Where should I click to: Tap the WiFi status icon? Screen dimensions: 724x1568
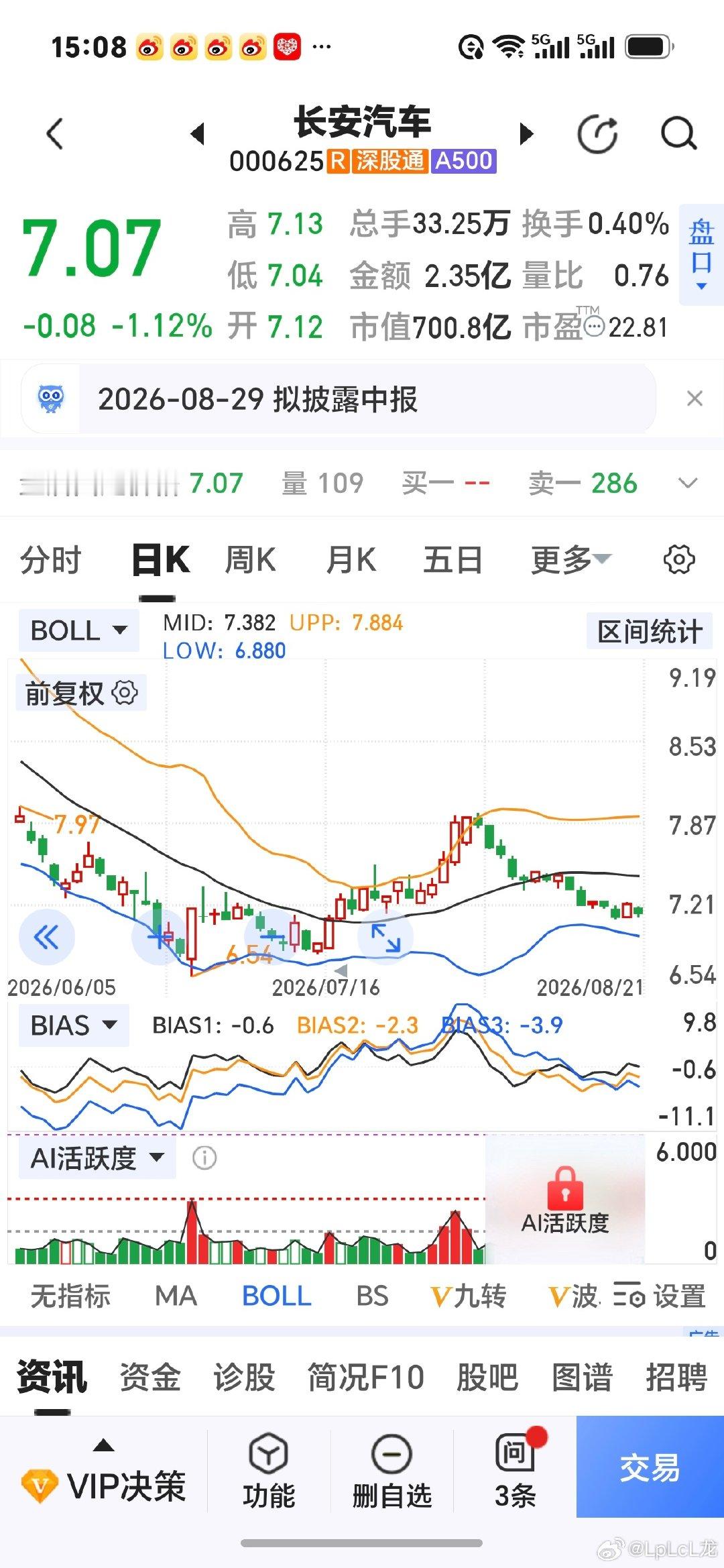click(x=509, y=47)
